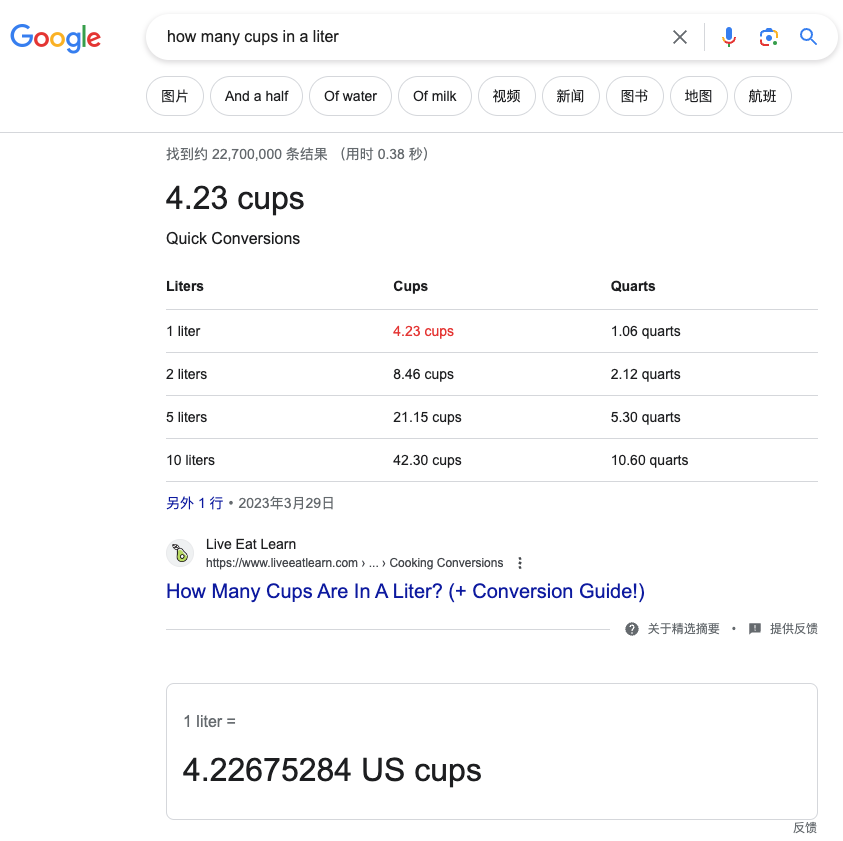This screenshot has width=843, height=841.
Task: Open the three-dot menu beside the result
Action: point(520,562)
